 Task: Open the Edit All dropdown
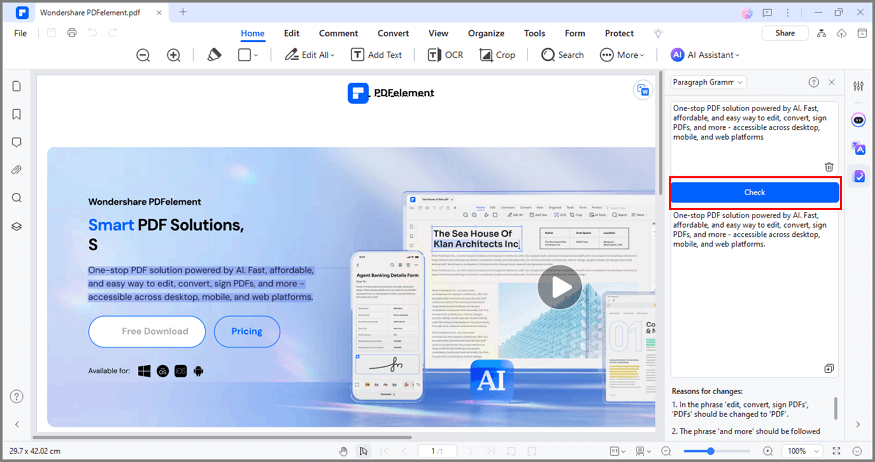pos(310,55)
